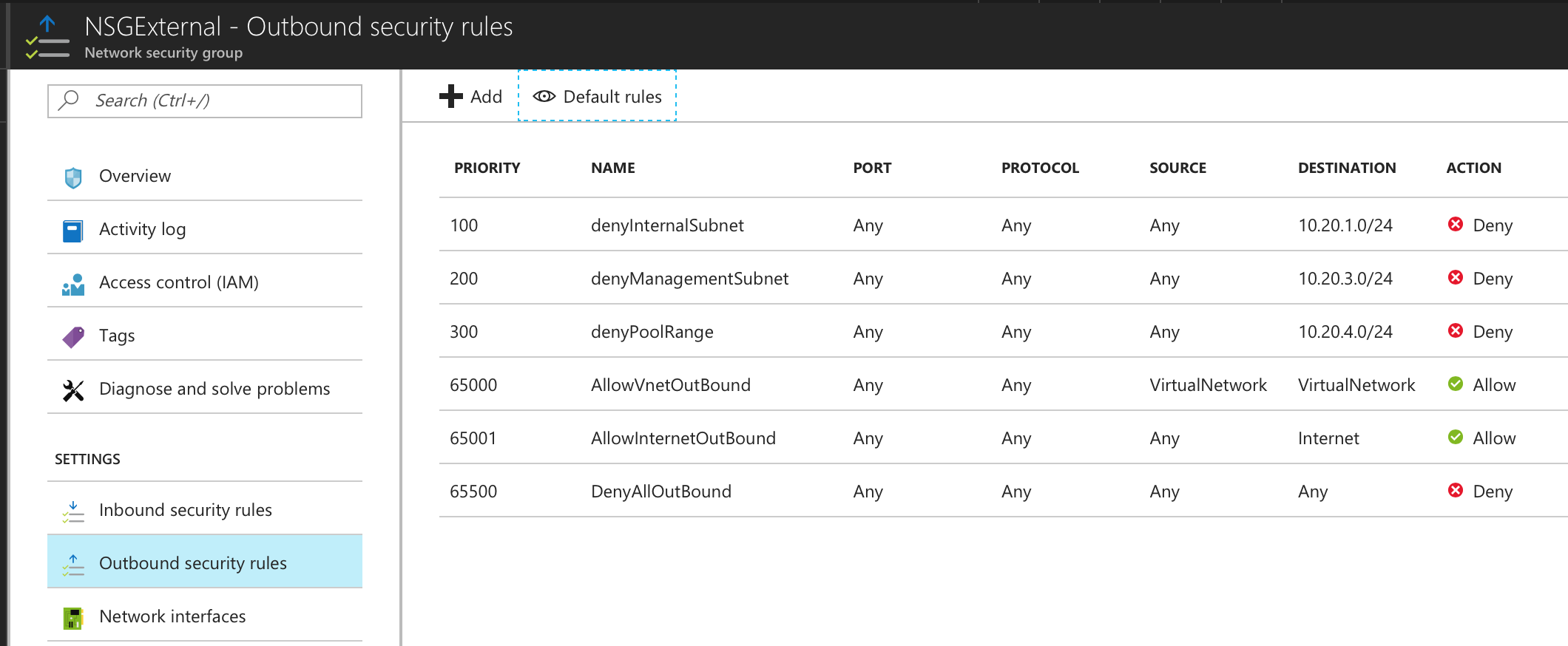Select the DenyAllOutBound rule row

click(x=1003, y=491)
